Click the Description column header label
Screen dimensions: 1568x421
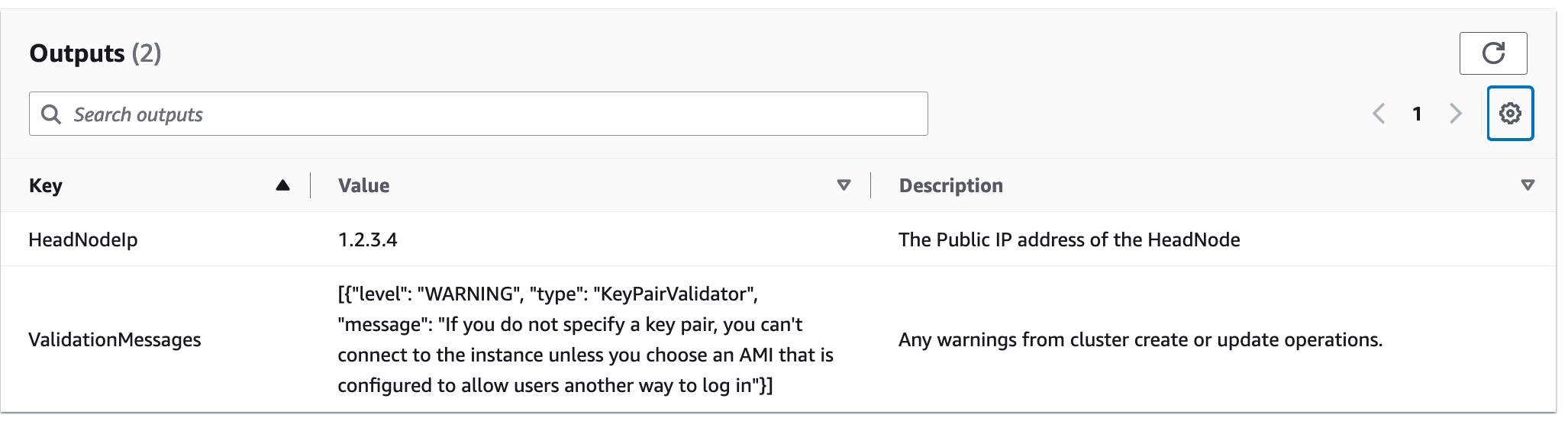click(x=950, y=185)
